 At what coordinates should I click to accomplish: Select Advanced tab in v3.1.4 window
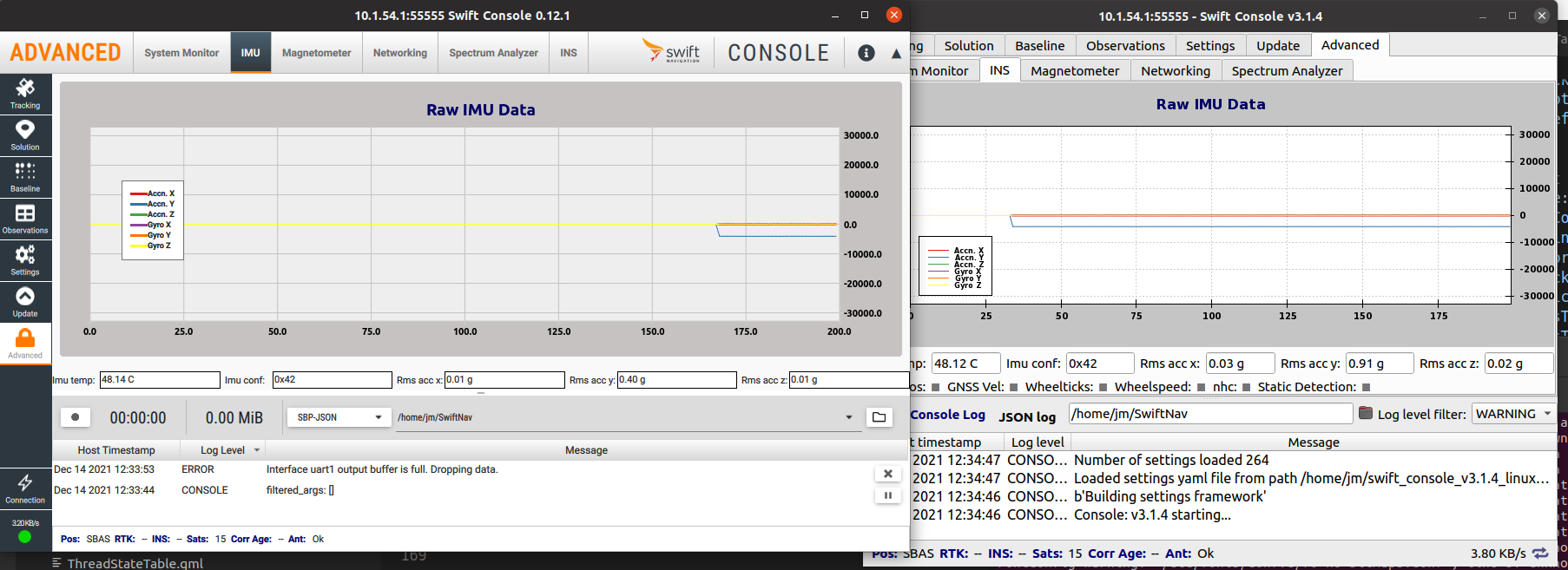pyautogui.click(x=1350, y=45)
